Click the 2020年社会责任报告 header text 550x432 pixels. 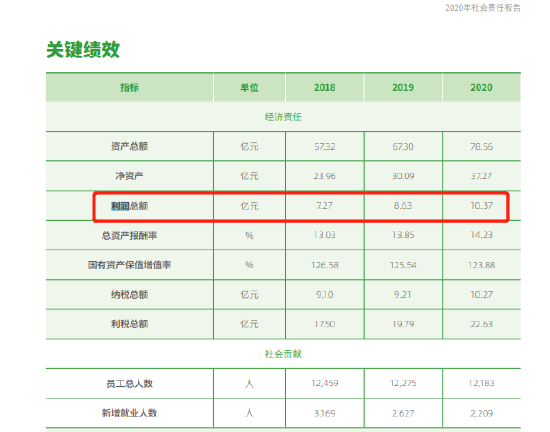[x=483, y=8]
